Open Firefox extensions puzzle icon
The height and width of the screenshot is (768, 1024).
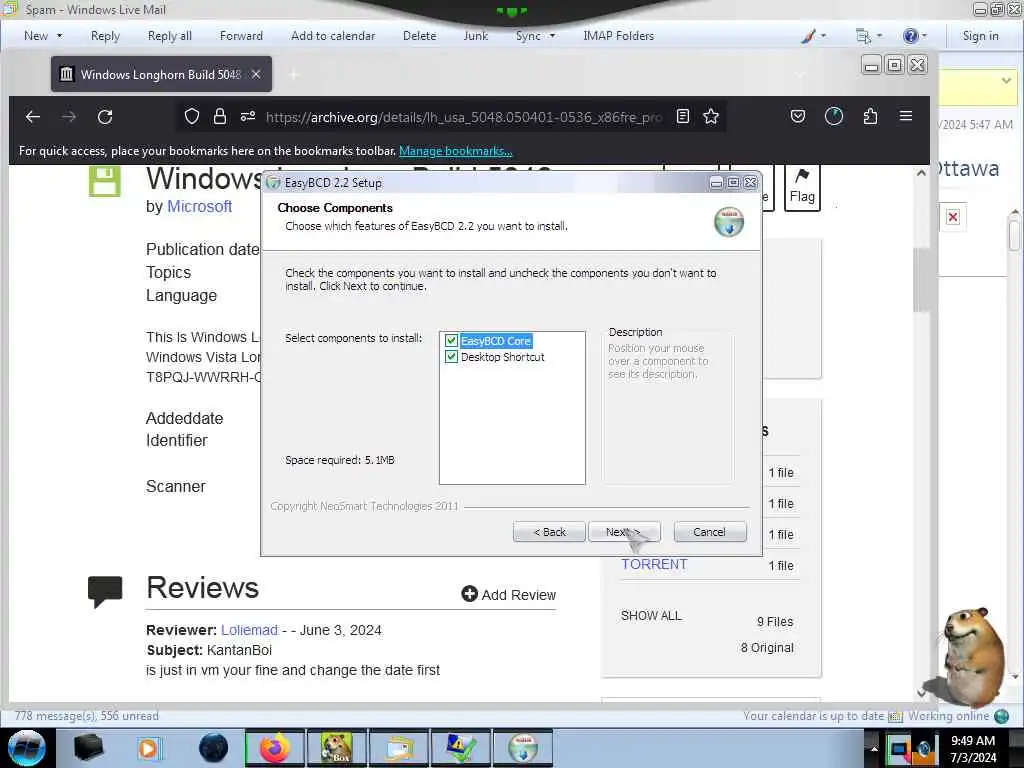pos(870,116)
